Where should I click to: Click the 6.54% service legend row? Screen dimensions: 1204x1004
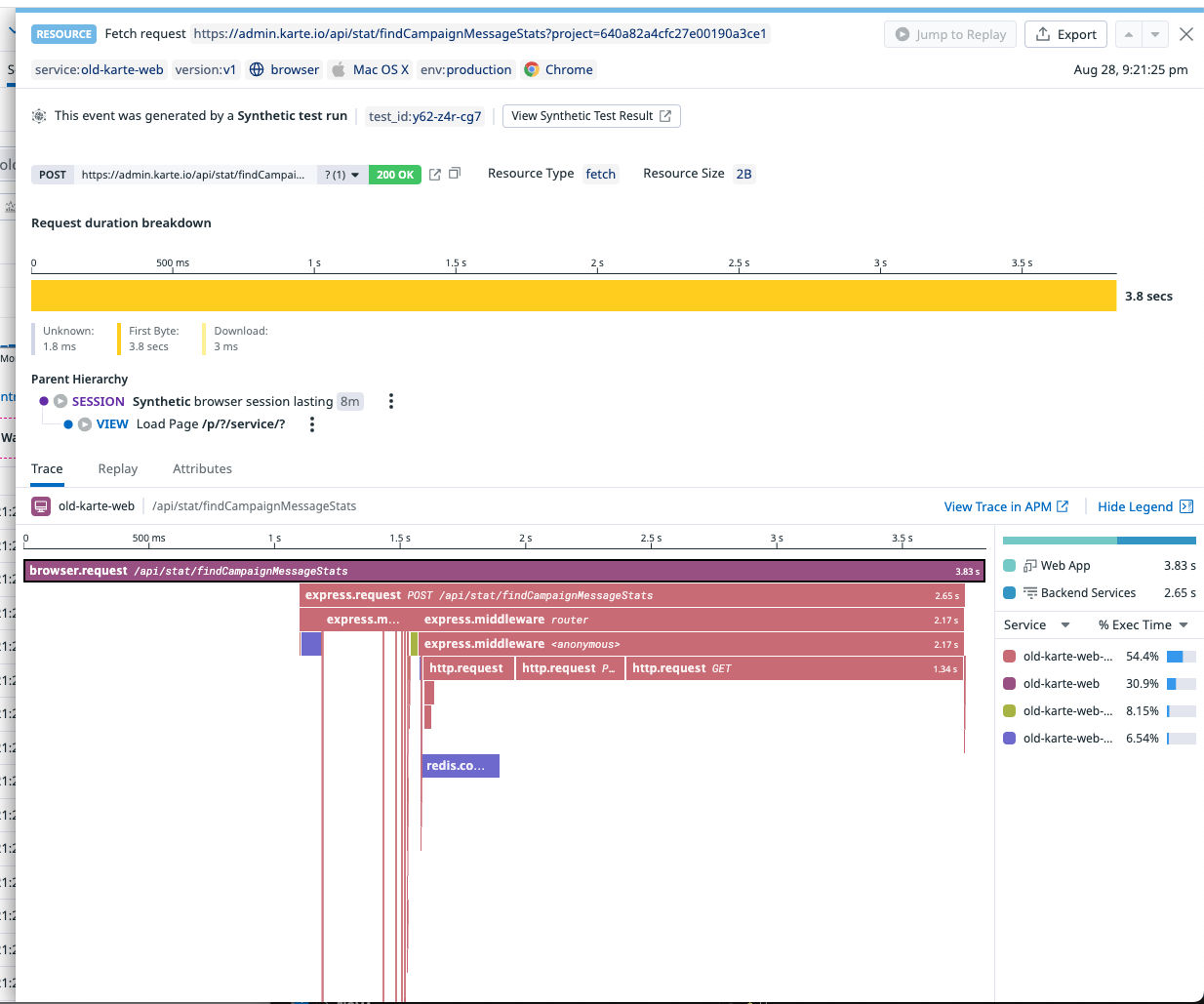tap(1100, 739)
